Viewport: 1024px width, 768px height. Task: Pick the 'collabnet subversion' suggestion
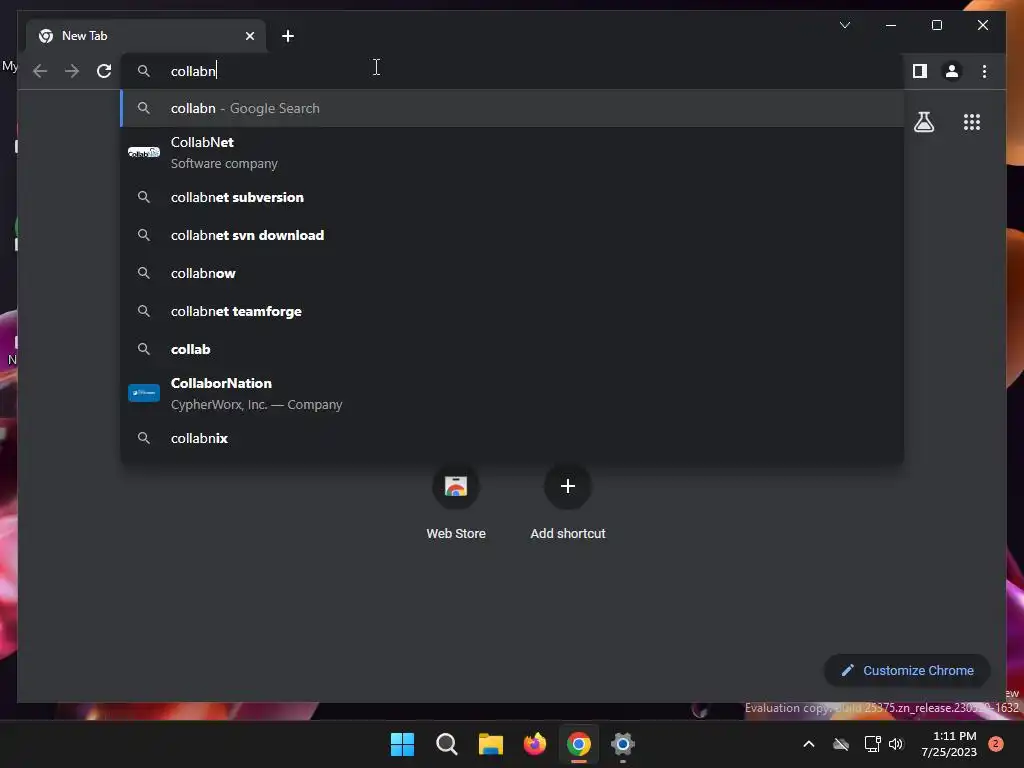coord(513,197)
